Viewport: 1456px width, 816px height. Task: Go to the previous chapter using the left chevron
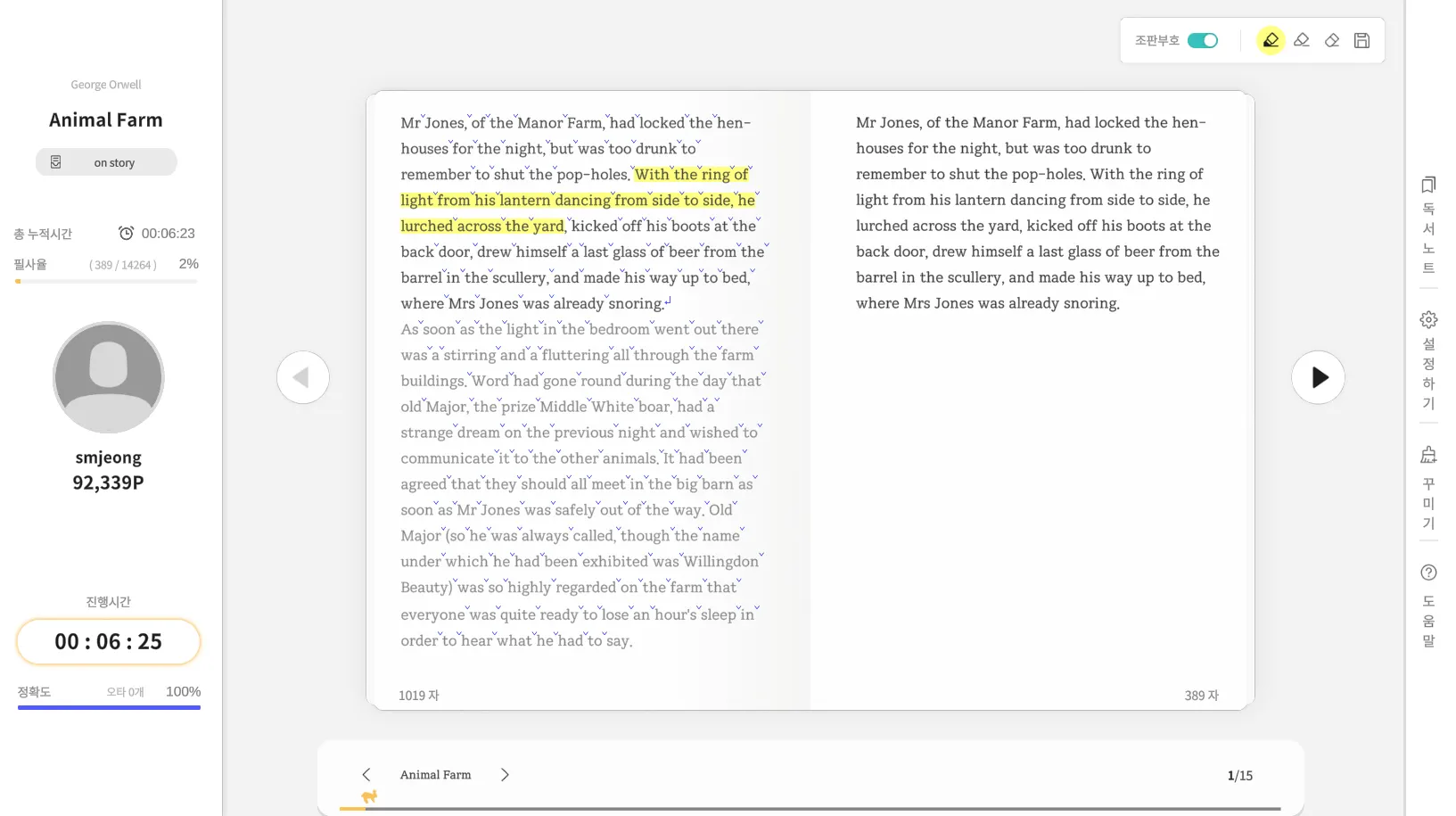[366, 775]
